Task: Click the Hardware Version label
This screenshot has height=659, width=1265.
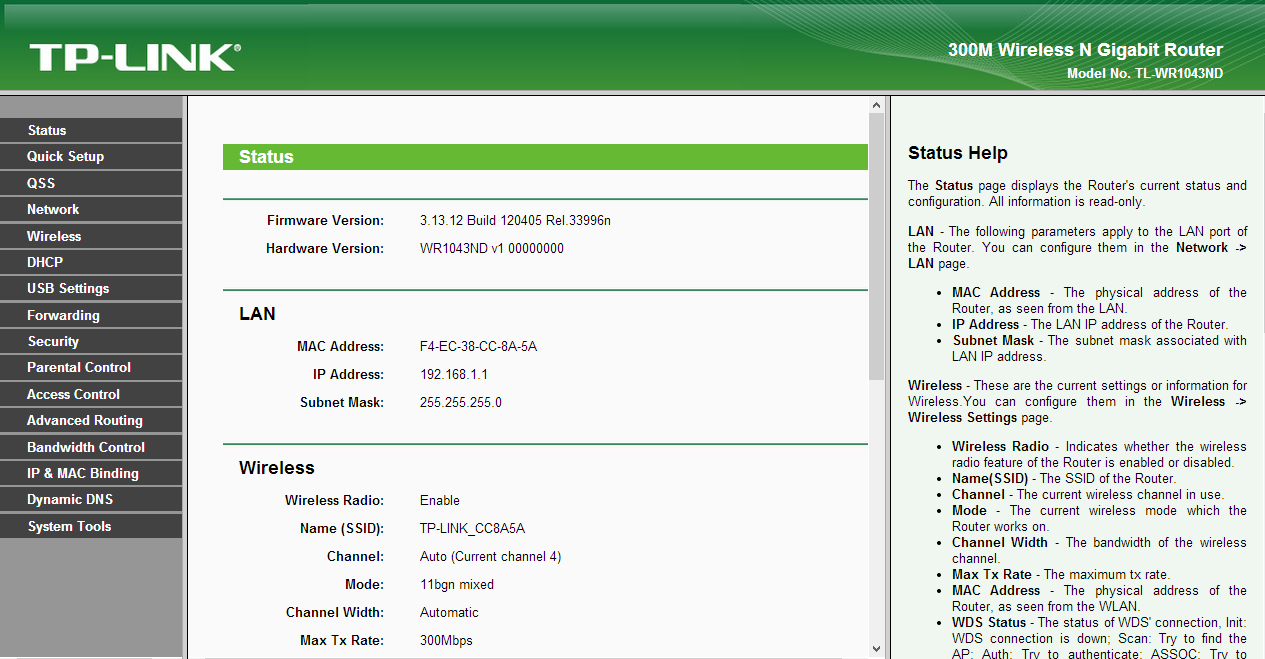Action: click(x=325, y=248)
